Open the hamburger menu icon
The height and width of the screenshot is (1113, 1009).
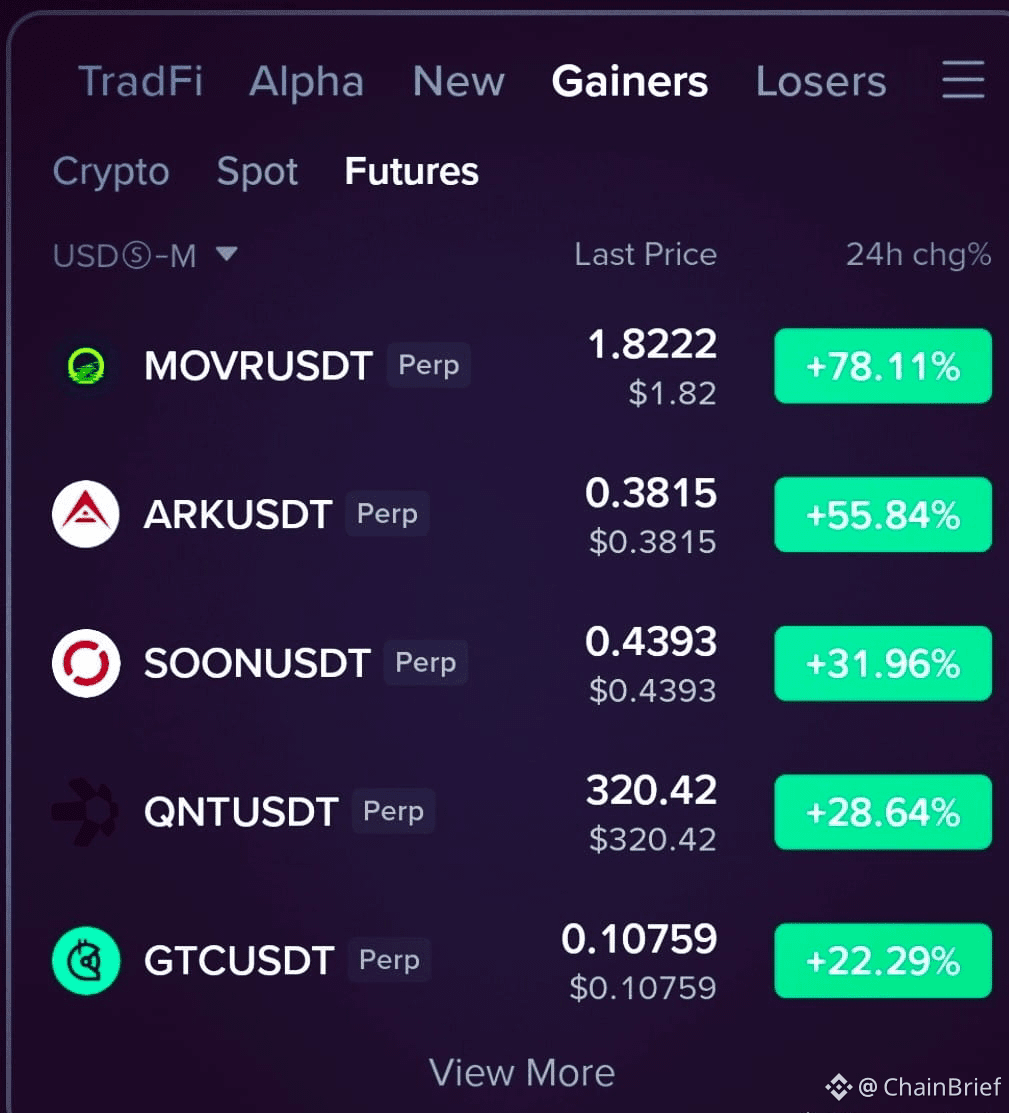[x=963, y=80]
